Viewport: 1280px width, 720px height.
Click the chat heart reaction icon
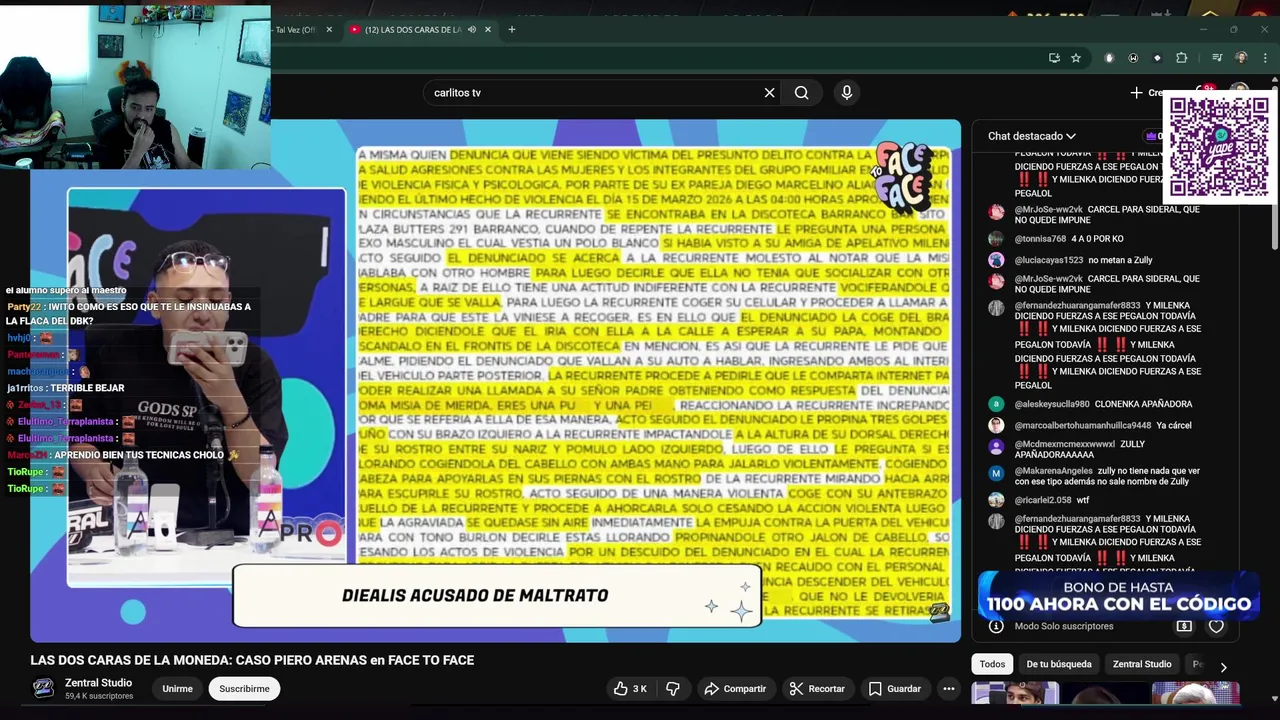pyautogui.click(x=1216, y=626)
